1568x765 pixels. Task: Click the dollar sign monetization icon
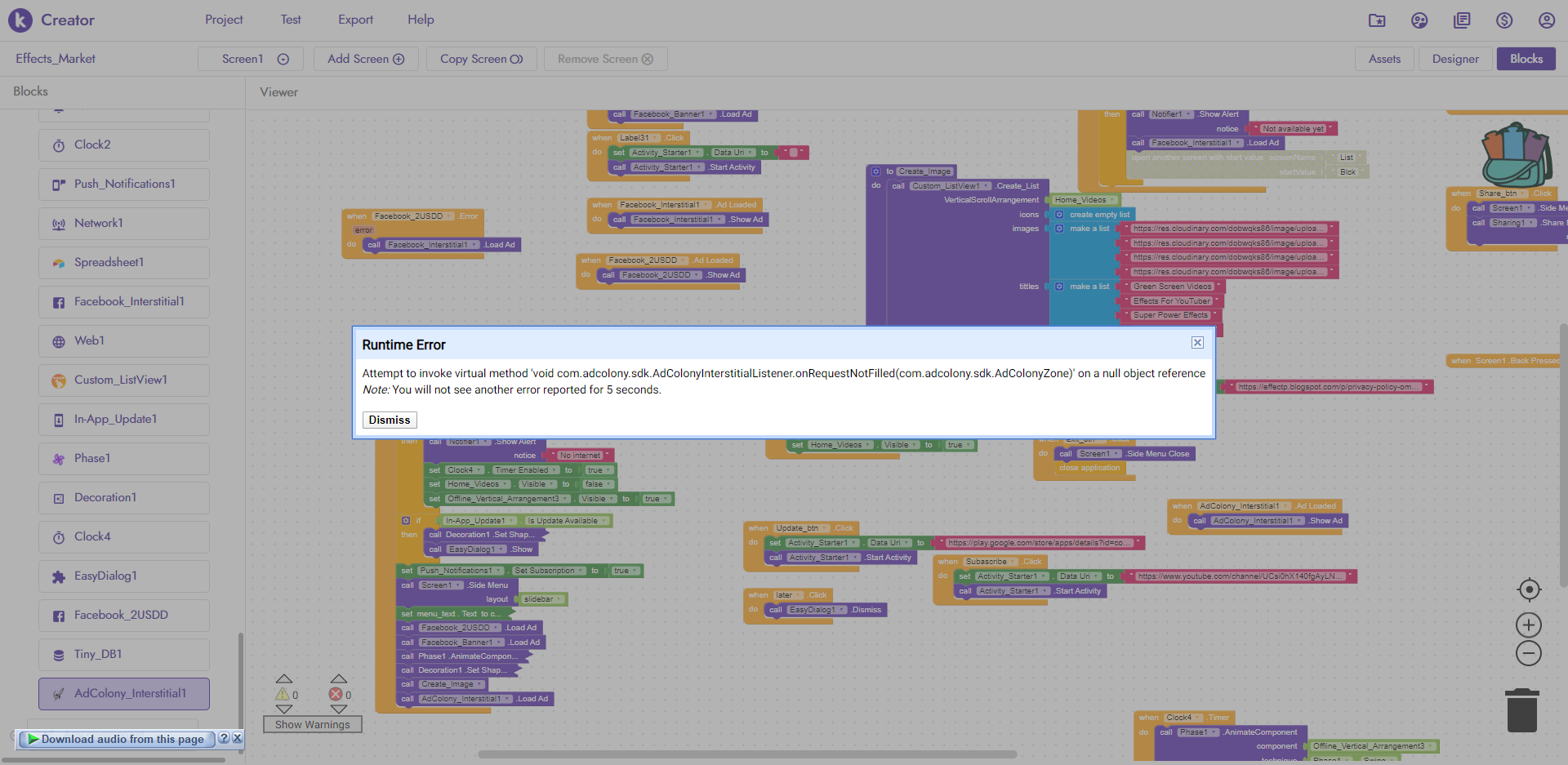click(1504, 20)
